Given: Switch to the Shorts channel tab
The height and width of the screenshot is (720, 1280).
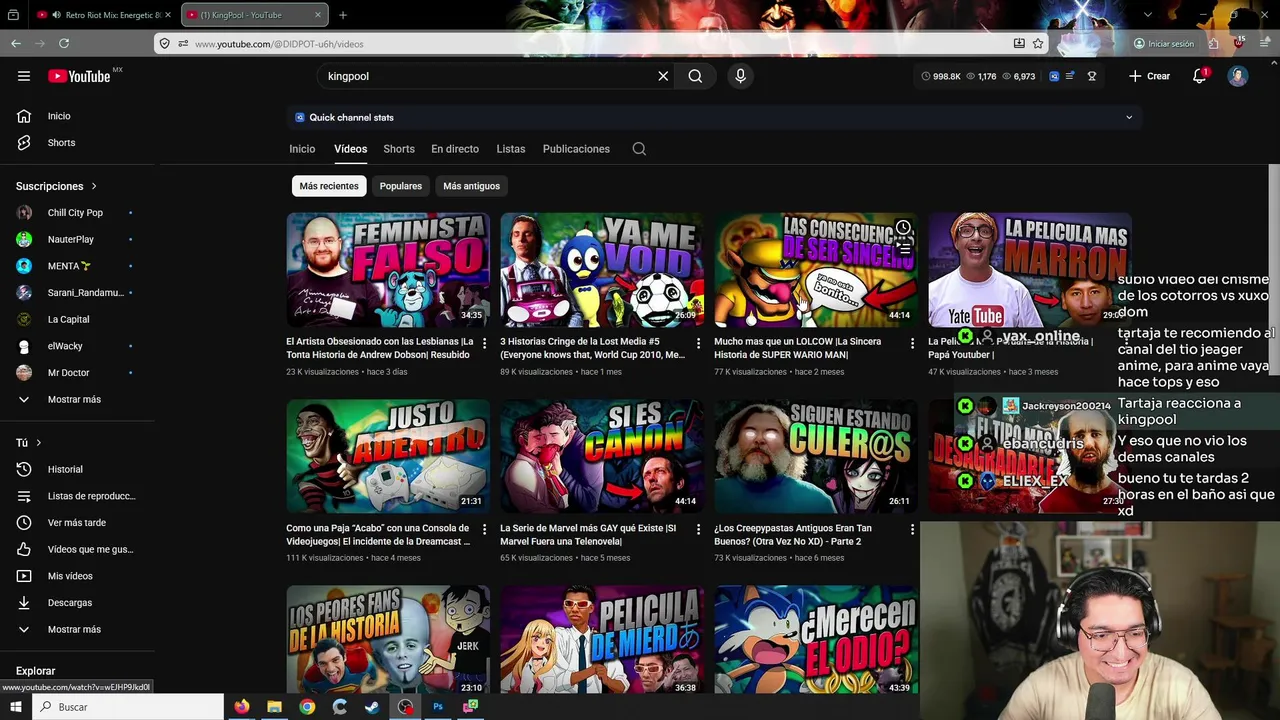Looking at the screenshot, I should 399,149.
